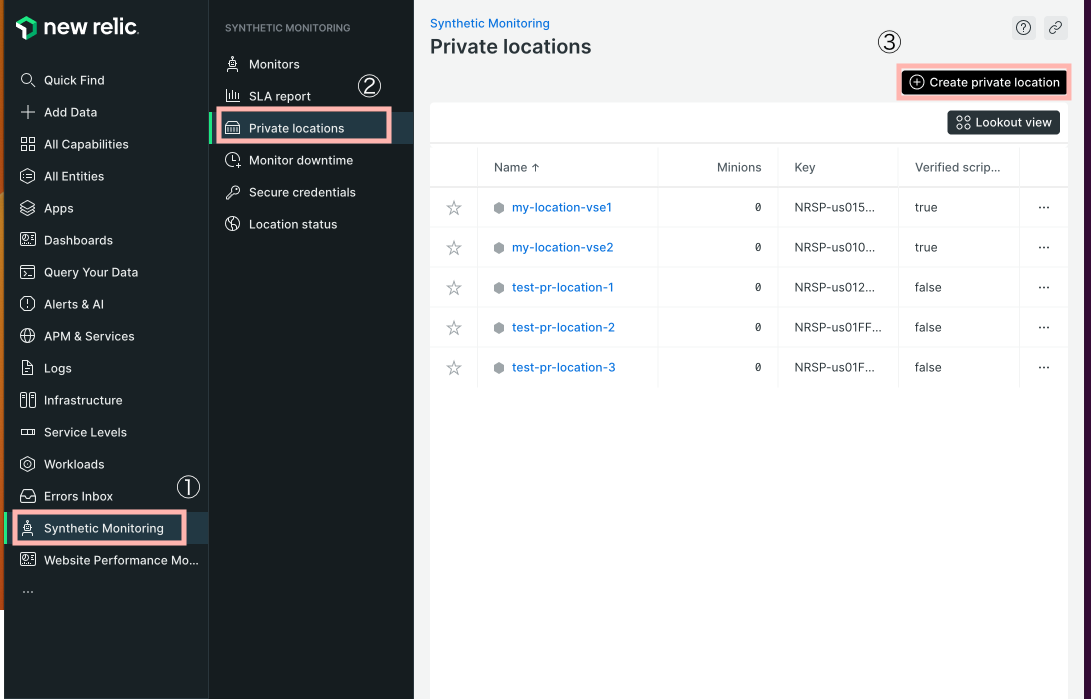This screenshot has width=1091, height=699.
Task: Open the my-location-vse1 link
Action: click(561, 207)
